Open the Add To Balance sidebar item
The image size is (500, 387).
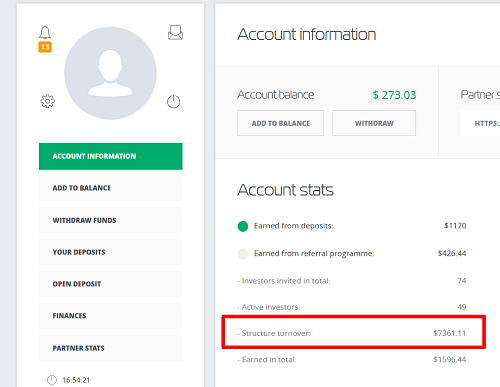click(x=111, y=188)
